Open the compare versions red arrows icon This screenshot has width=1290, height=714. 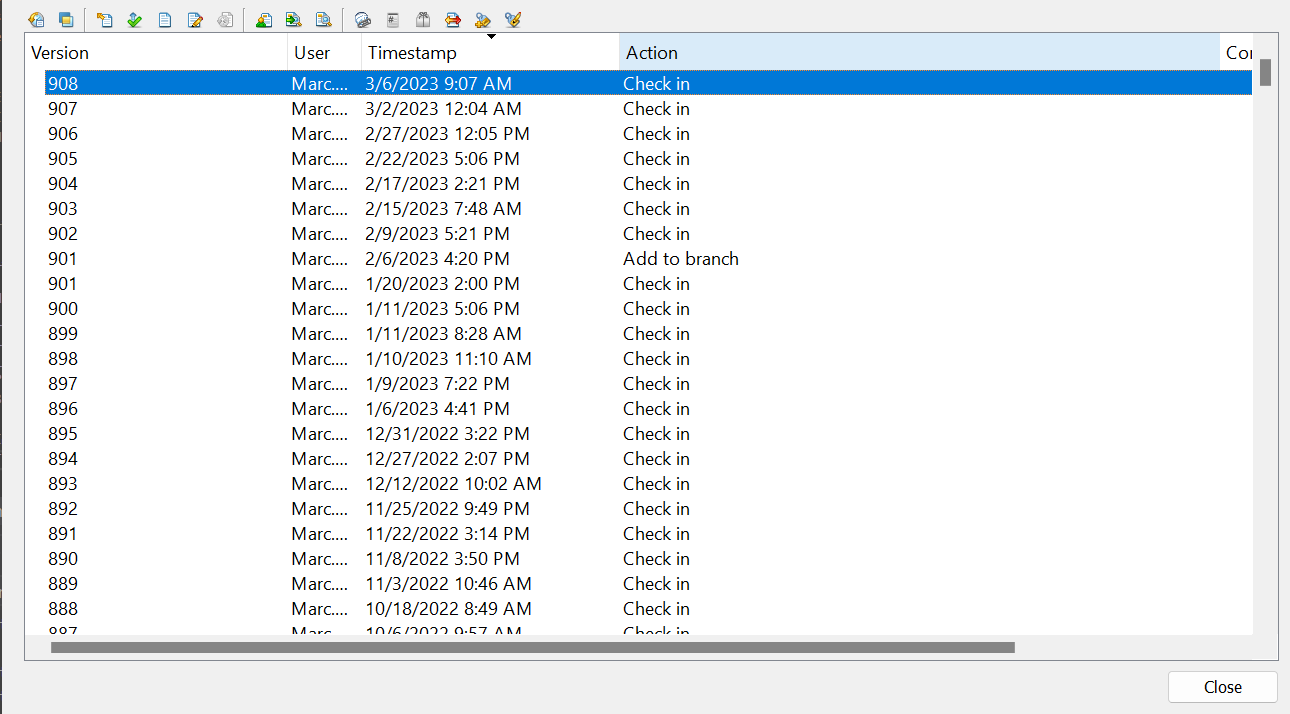coord(452,19)
